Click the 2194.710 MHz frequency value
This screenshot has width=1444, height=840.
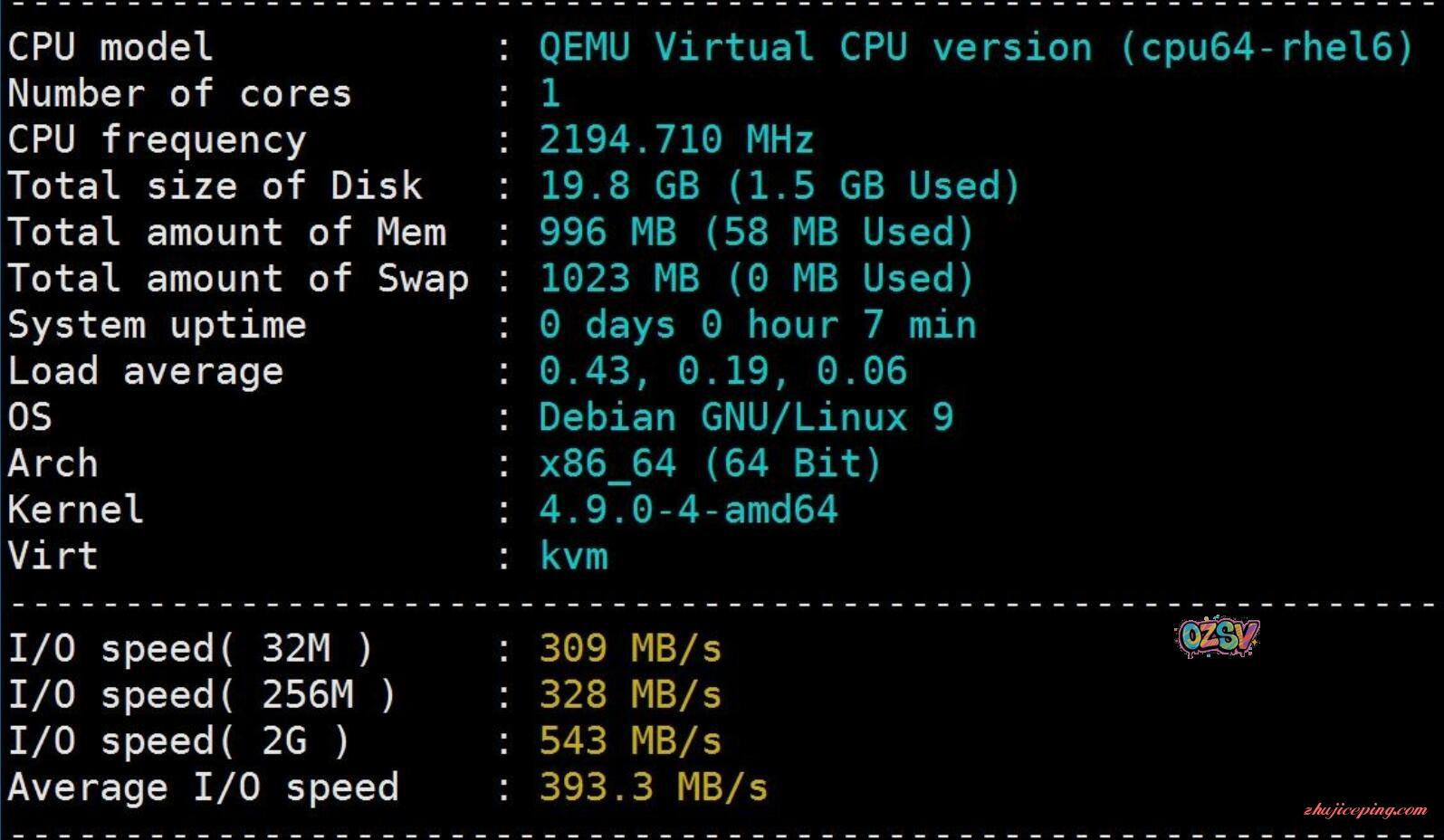coord(676,139)
